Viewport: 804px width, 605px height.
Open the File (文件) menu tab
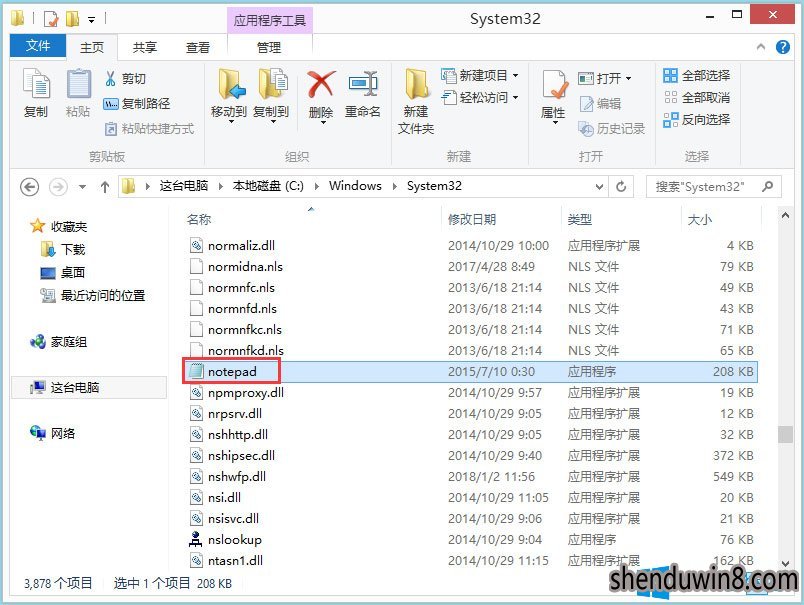[x=38, y=46]
